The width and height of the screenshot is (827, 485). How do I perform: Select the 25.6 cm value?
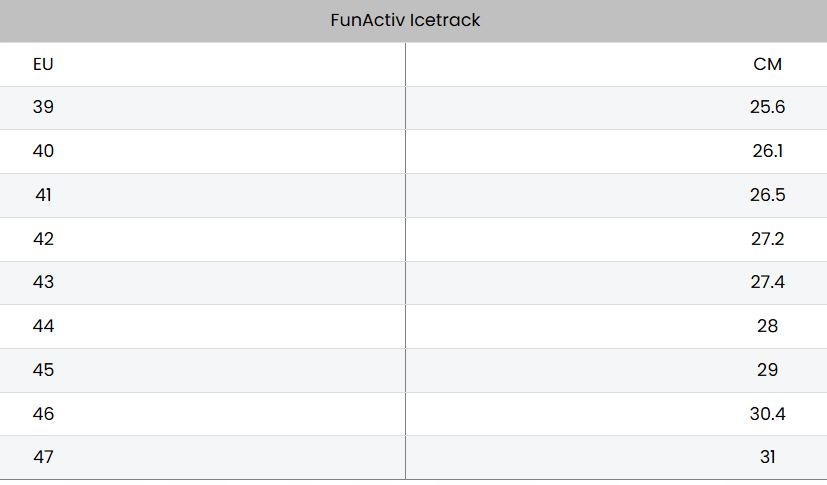[767, 107]
